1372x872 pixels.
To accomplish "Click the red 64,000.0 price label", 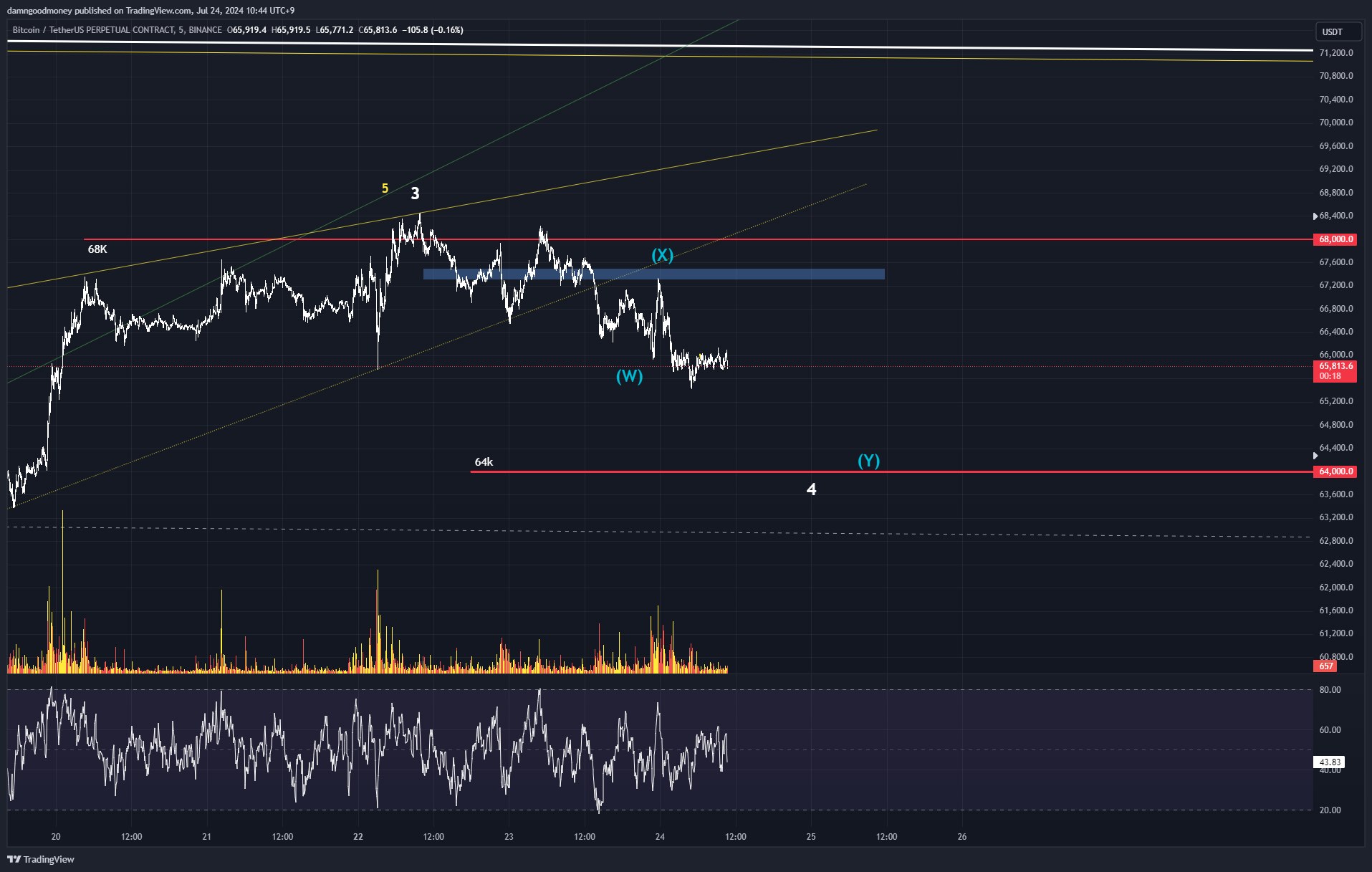I will click(x=1335, y=471).
